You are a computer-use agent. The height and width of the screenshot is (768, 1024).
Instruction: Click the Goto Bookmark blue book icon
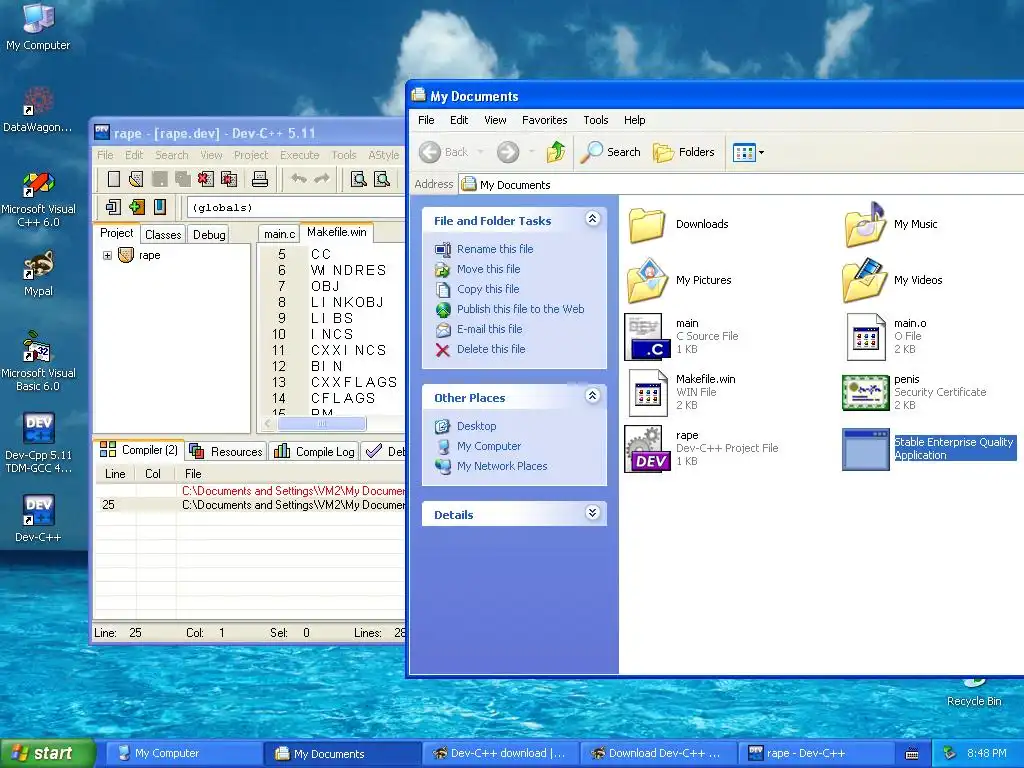click(x=159, y=207)
